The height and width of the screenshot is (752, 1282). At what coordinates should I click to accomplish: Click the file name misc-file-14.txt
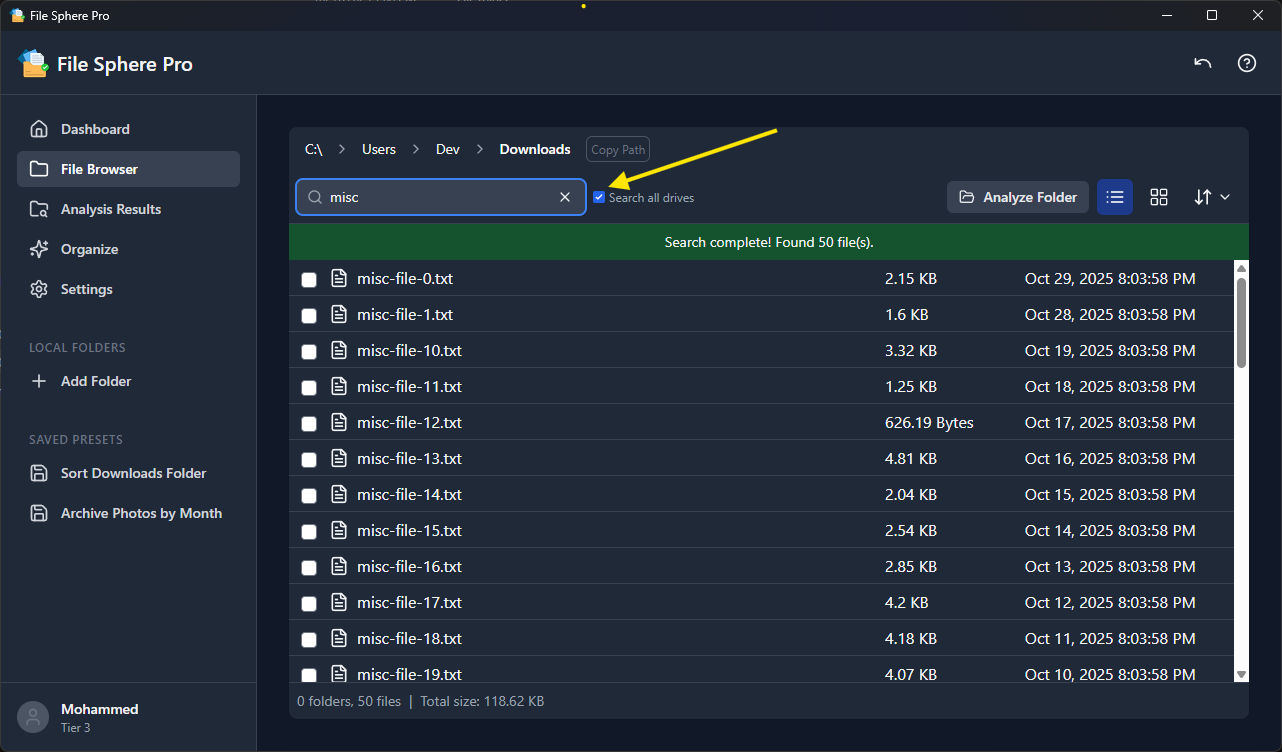point(409,494)
